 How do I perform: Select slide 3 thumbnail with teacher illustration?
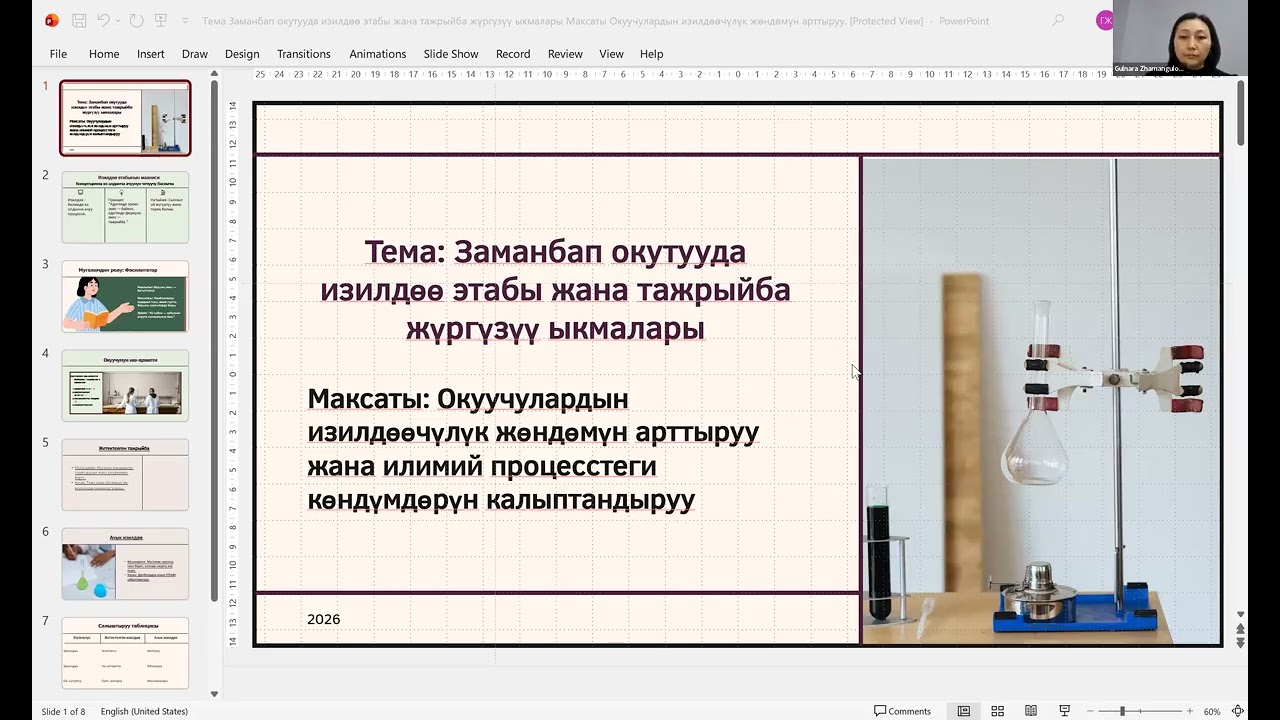pos(125,296)
